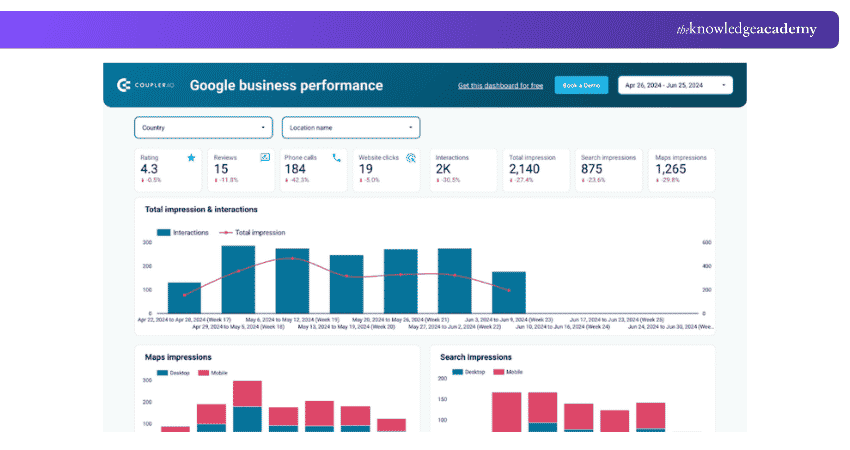This screenshot has width=850, height=450.
Task: Open the Country dropdown
Action: 203,127
